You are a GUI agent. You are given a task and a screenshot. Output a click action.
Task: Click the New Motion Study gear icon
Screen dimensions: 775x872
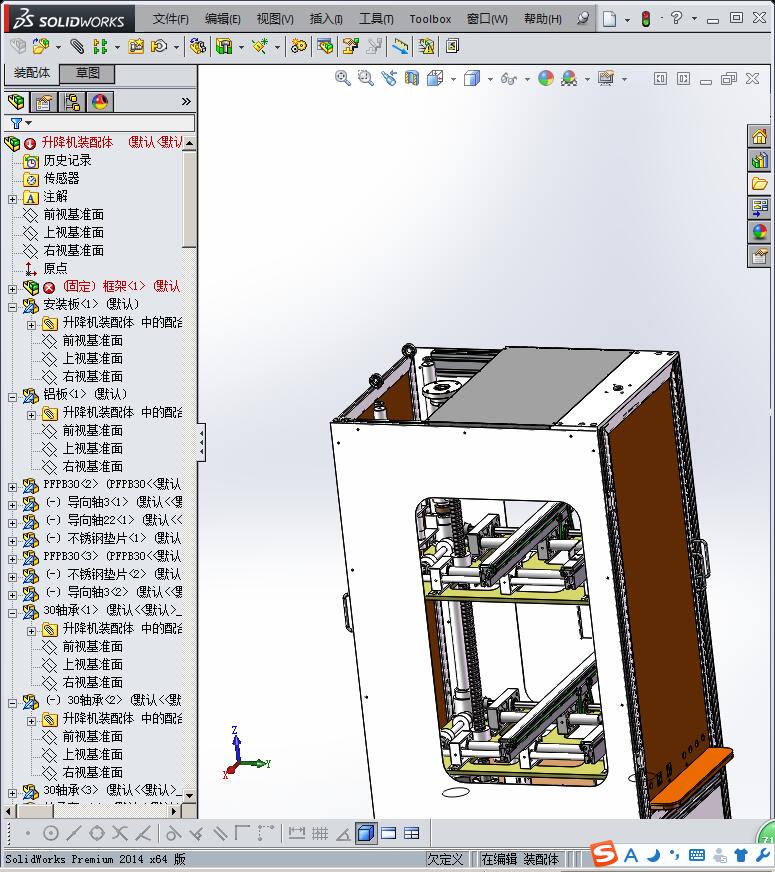(299, 46)
